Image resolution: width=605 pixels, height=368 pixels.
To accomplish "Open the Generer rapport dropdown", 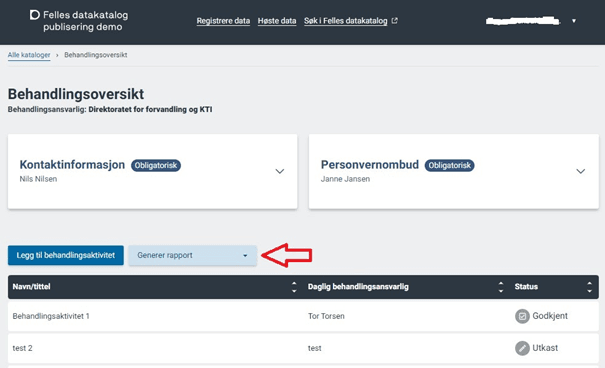I will click(x=193, y=255).
